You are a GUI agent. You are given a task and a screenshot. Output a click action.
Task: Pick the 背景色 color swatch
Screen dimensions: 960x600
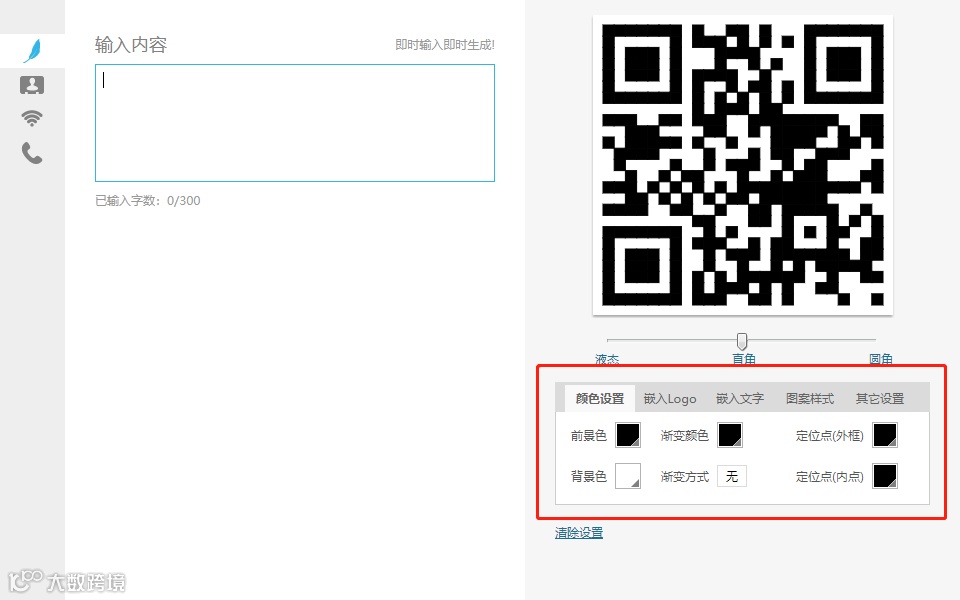point(628,476)
